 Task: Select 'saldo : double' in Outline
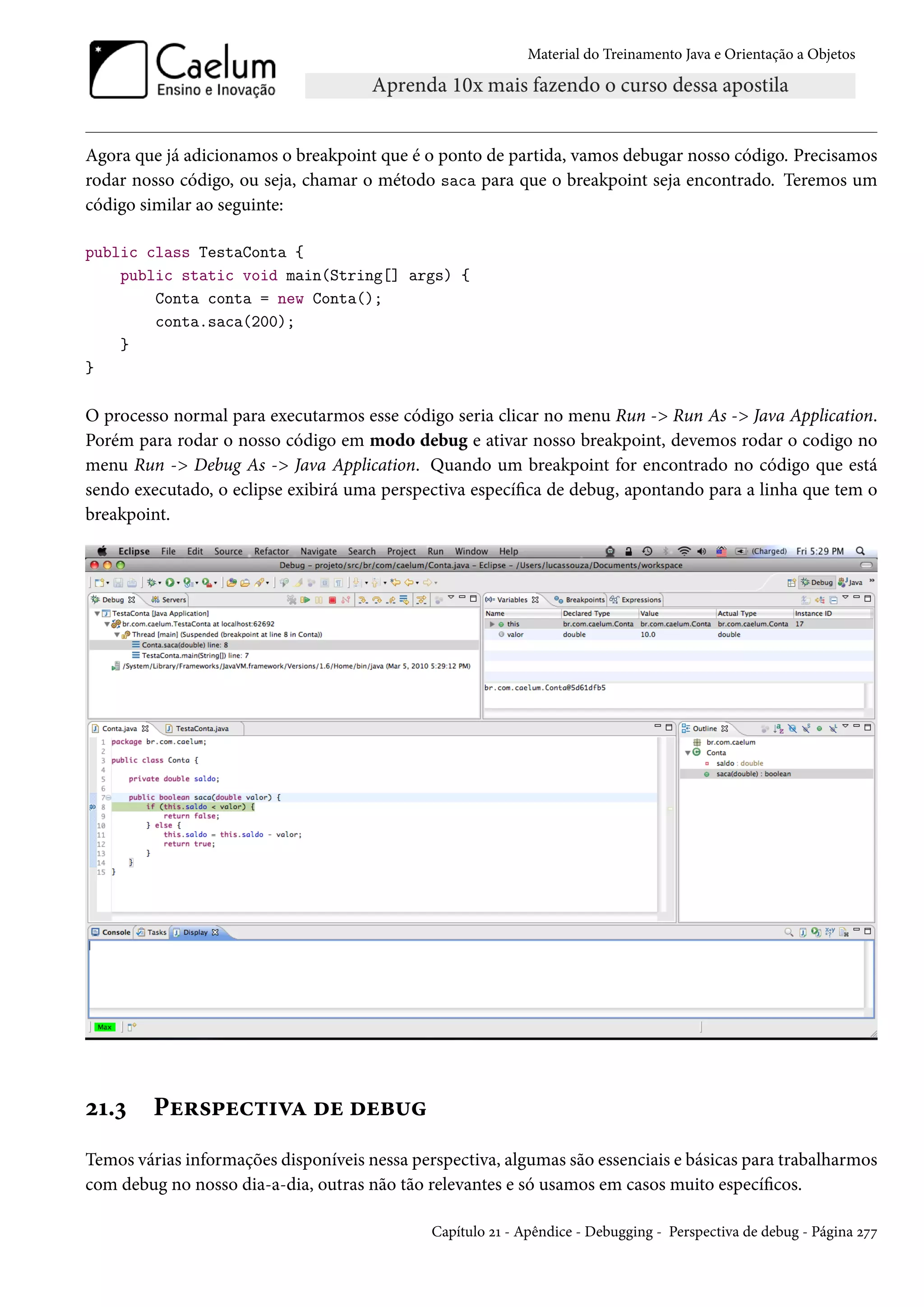(739, 763)
